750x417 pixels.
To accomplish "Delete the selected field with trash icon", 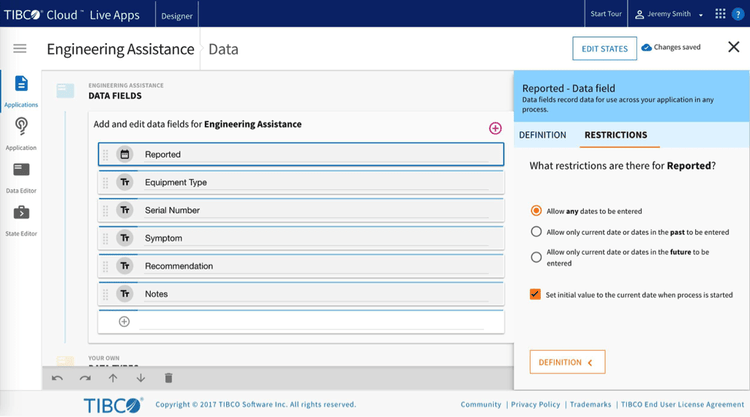I will coord(168,378).
